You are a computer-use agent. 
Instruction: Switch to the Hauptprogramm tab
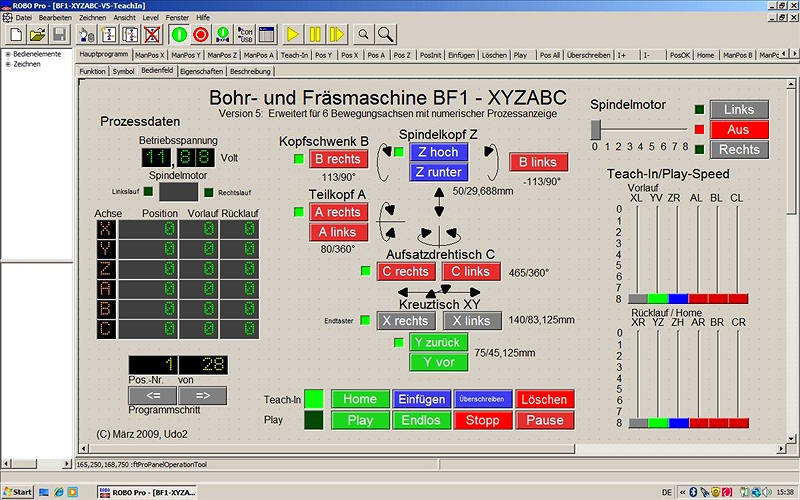pyautogui.click(x=104, y=54)
